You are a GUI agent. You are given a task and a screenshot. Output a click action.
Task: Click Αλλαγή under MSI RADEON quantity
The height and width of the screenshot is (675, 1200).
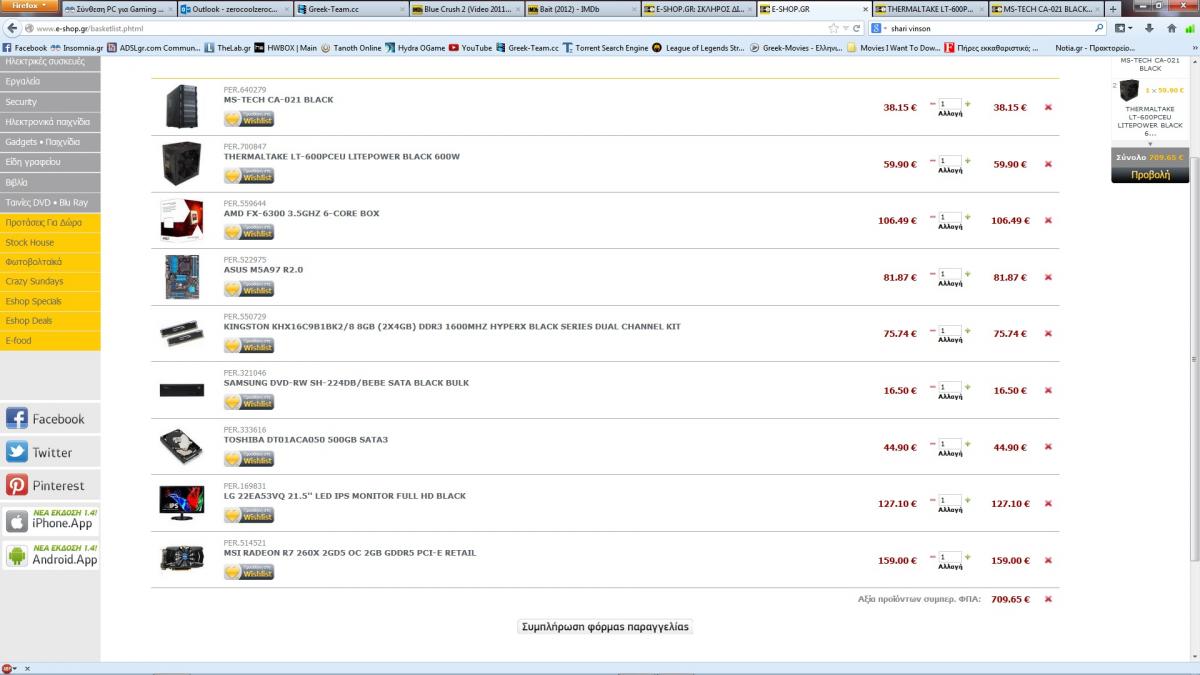pyautogui.click(x=950, y=567)
